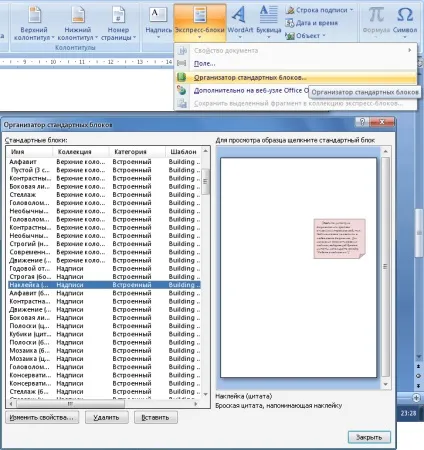Select the Строгий (н... row

point(104,244)
